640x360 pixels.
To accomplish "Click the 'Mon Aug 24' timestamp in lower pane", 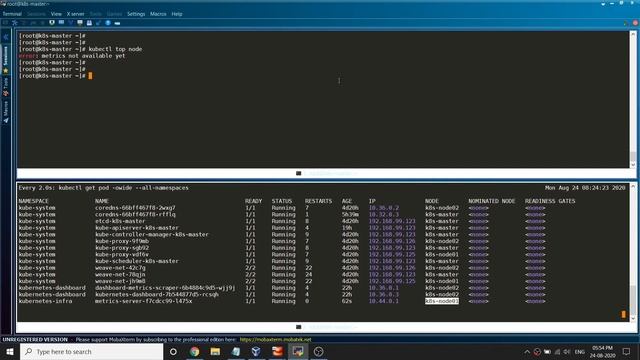I will pos(585,188).
